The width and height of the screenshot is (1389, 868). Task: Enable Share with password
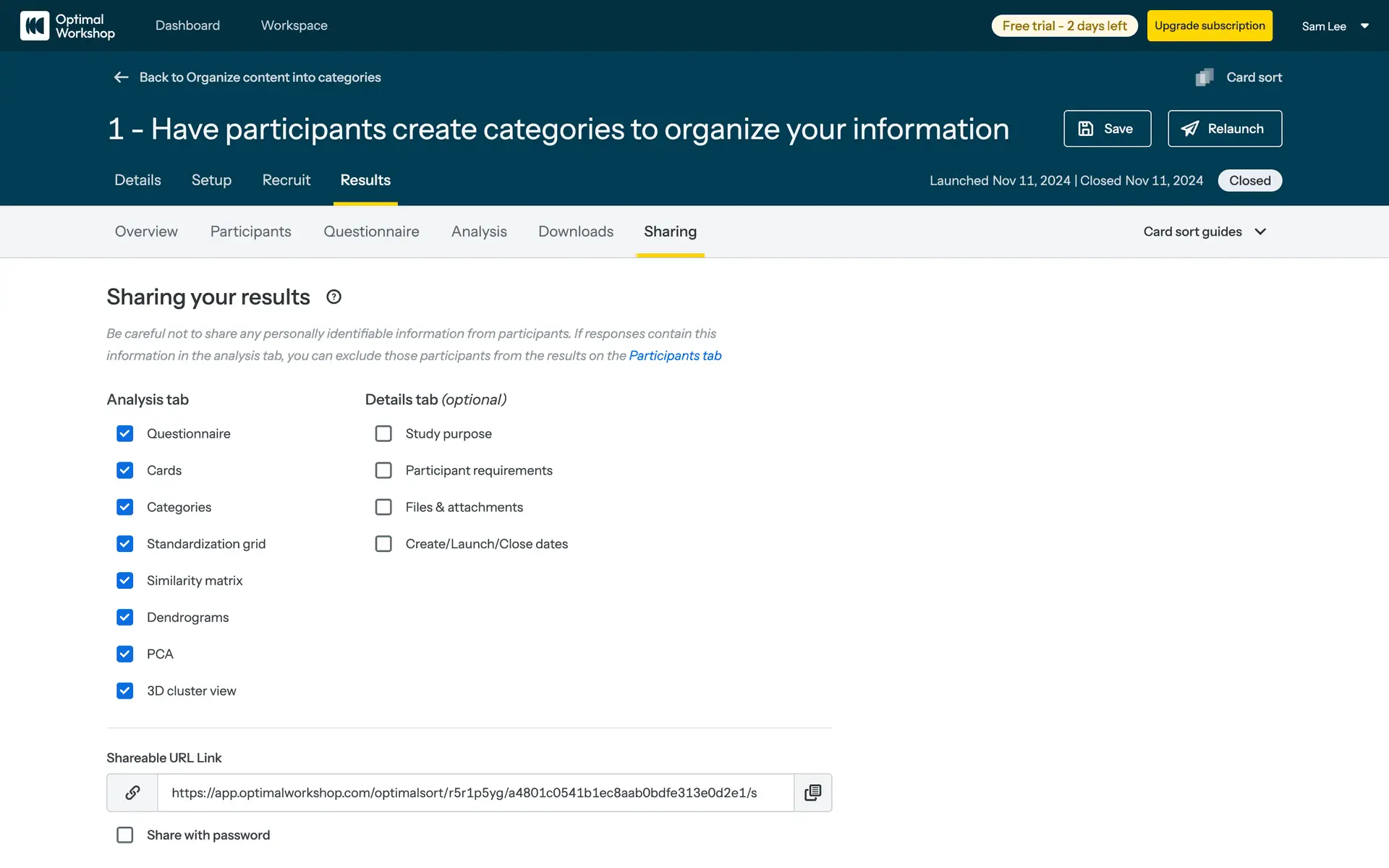(x=124, y=835)
